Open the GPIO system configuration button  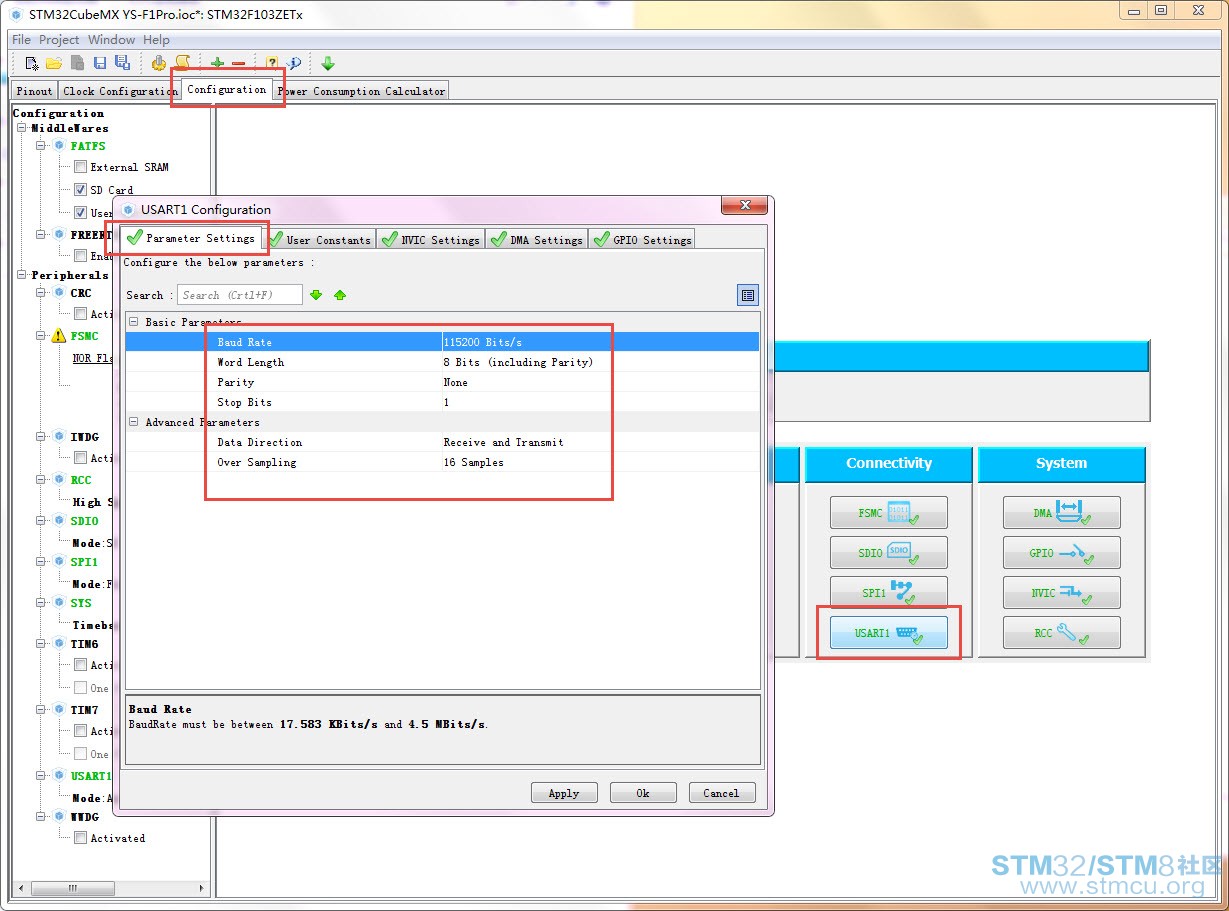[x=1062, y=553]
